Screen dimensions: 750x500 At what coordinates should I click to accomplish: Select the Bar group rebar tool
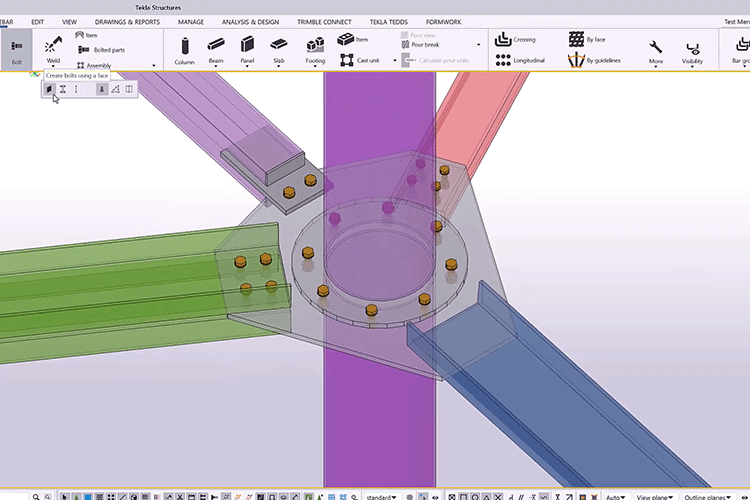tap(741, 51)
